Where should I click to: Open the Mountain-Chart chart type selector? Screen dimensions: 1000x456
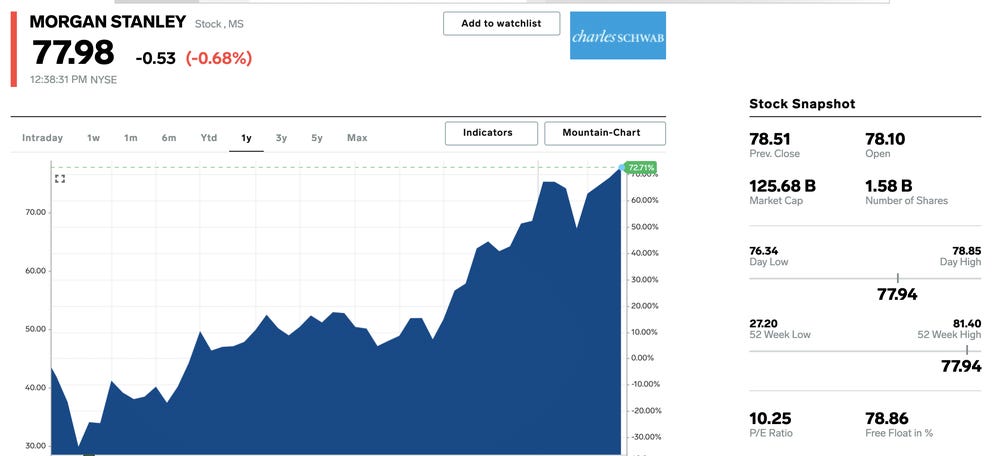pos(605,133)
